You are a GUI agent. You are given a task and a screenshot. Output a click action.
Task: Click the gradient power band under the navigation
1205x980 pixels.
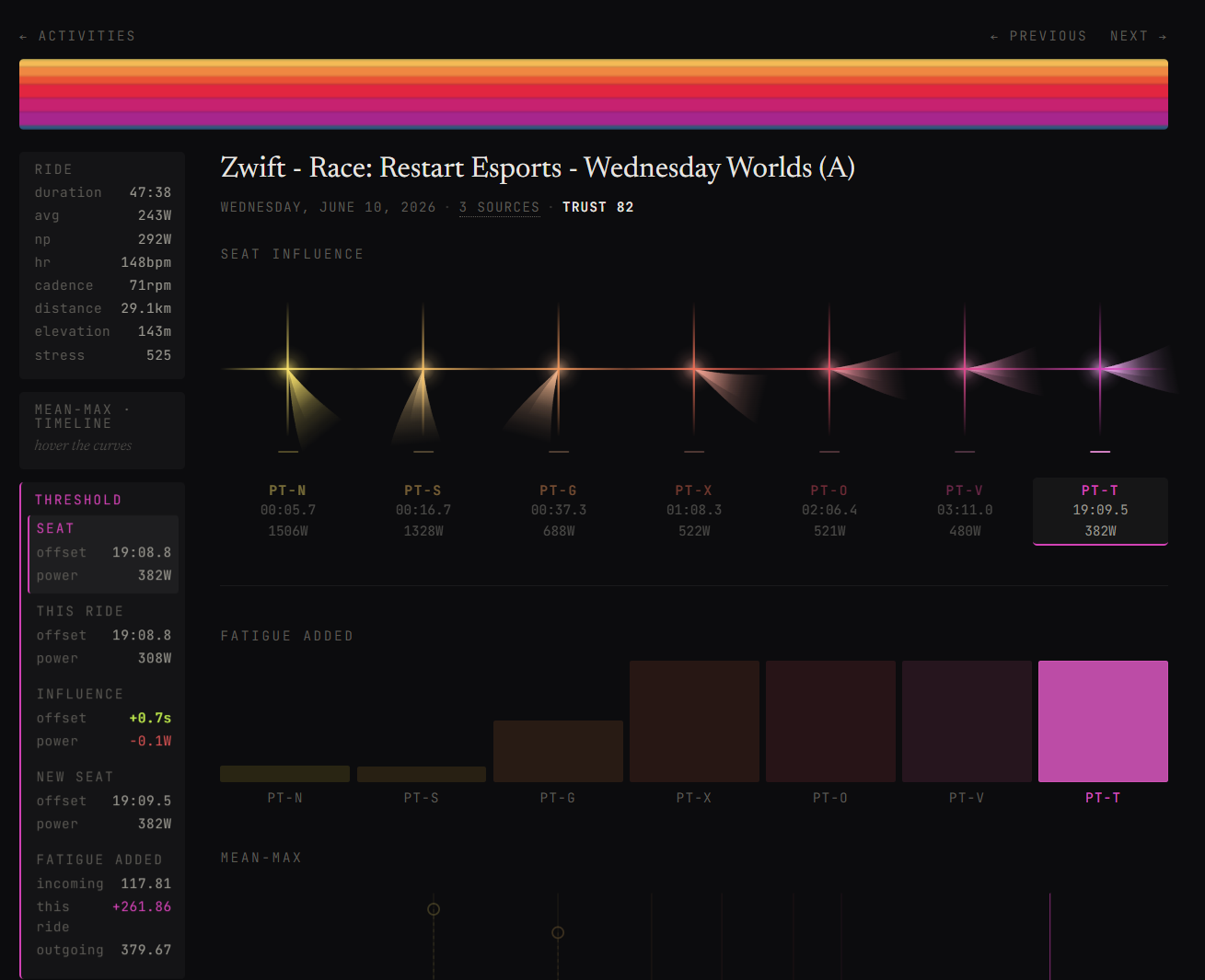594,94
